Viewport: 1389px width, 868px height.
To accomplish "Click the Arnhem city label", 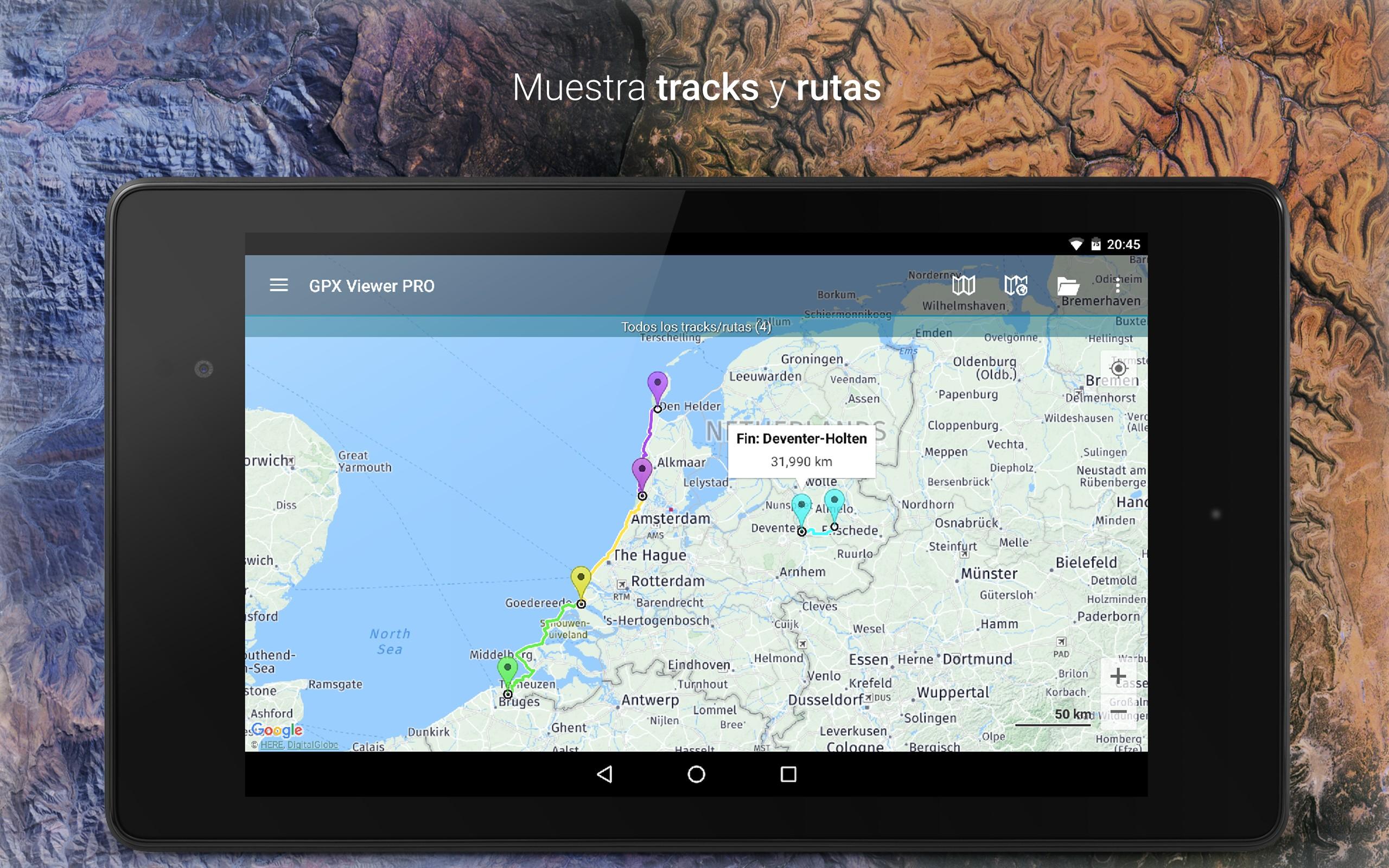I will pos(802,572).
